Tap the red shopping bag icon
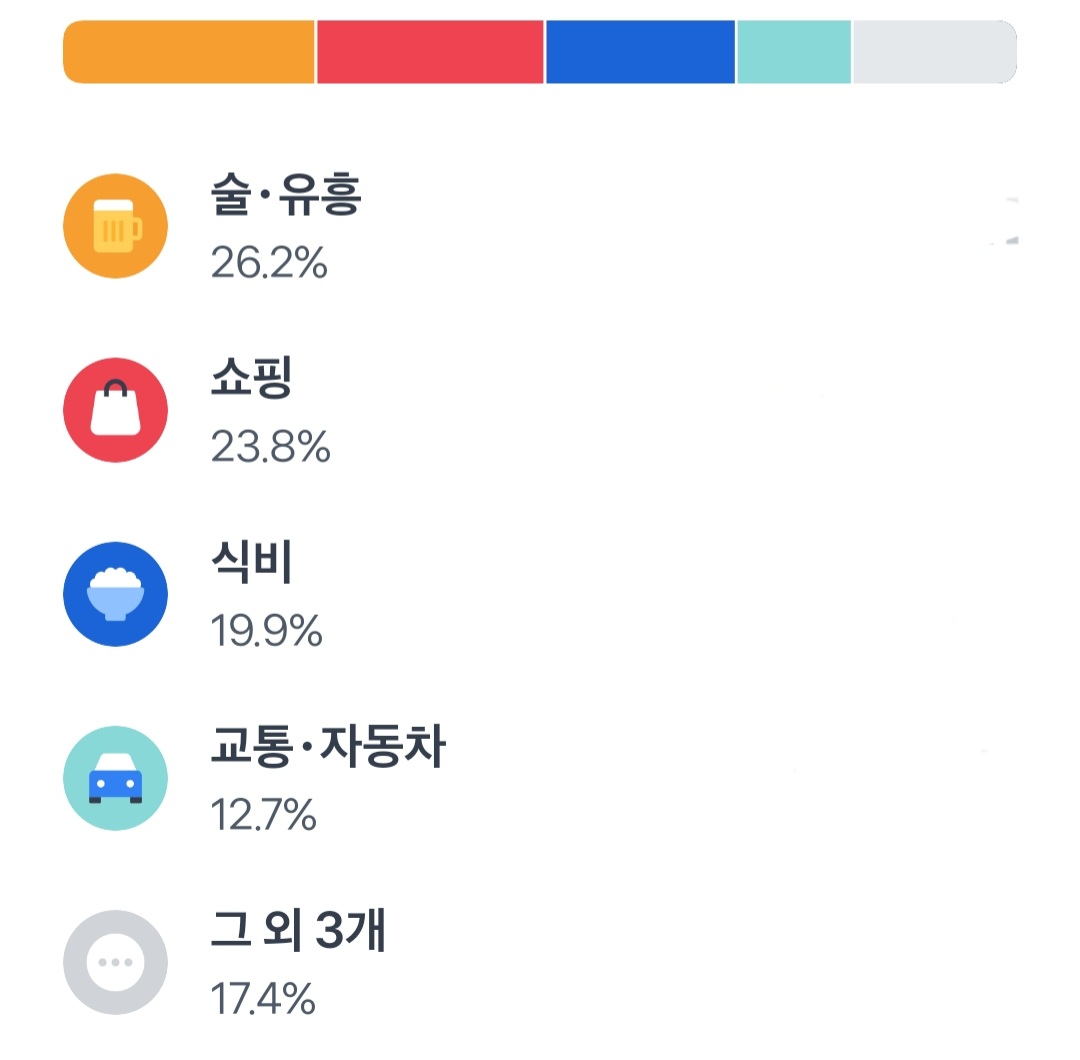The width and height of the screenshot is (1080, 1060). coord(115,410)
